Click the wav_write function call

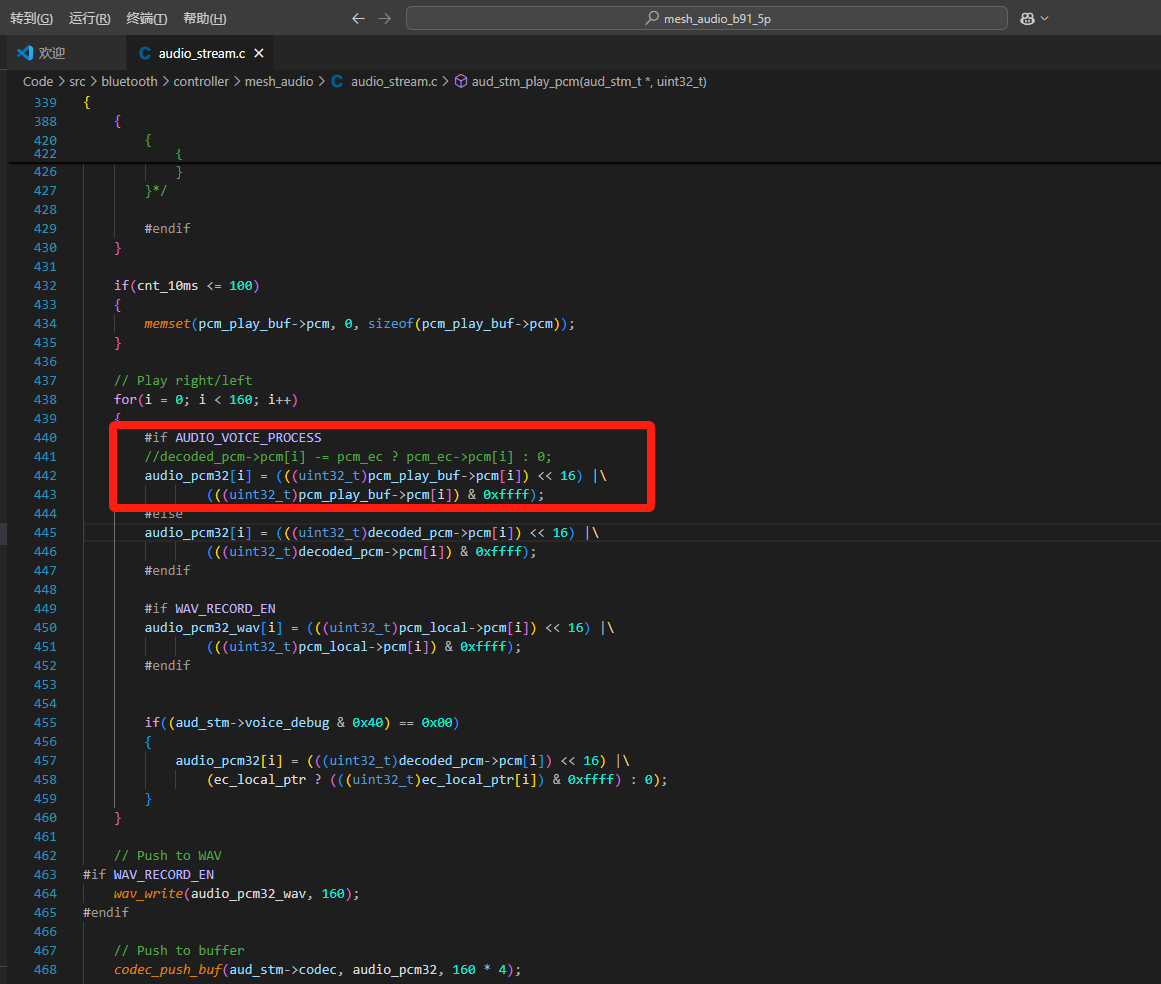(x=148, y=894)
